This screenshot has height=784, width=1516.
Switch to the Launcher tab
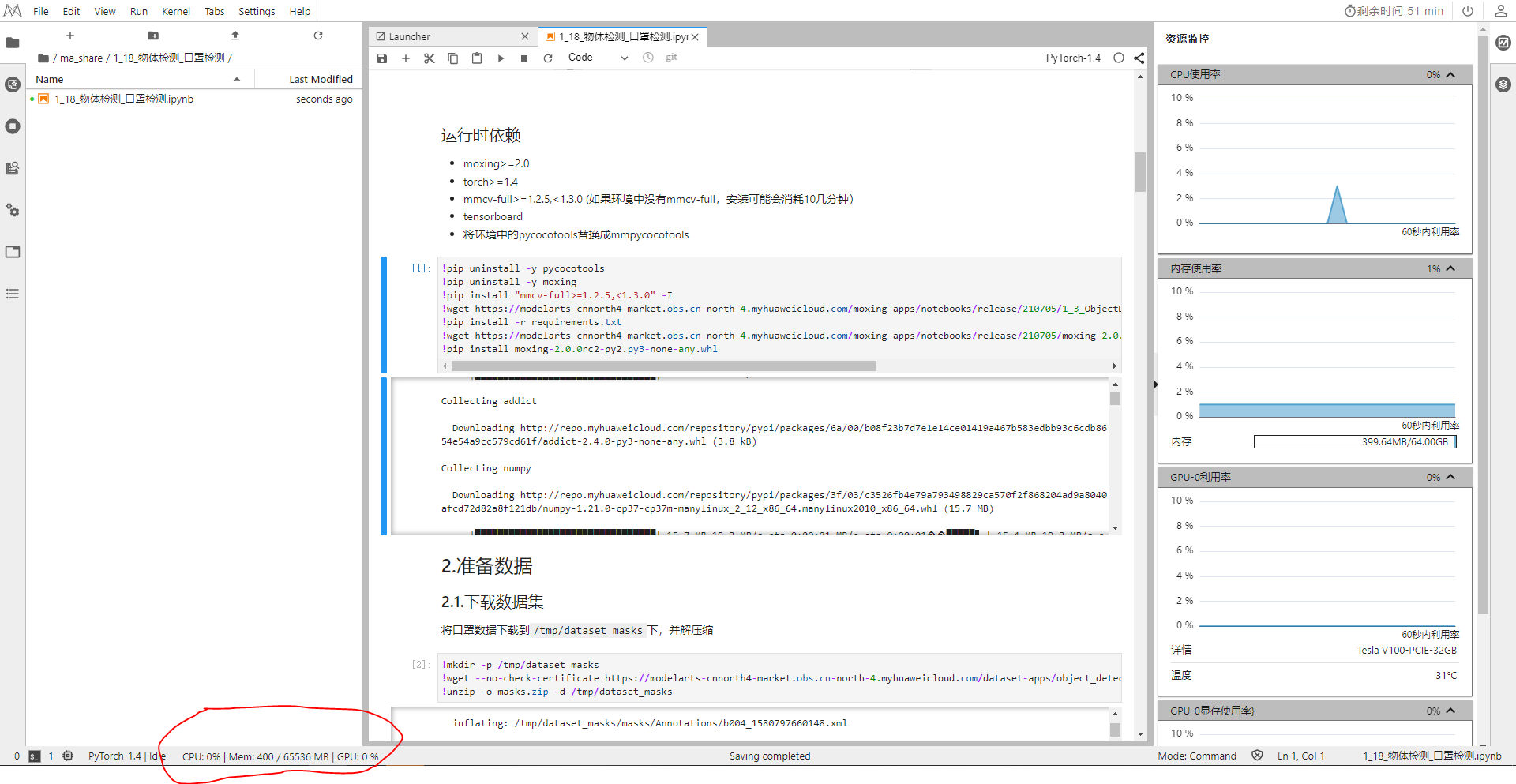452,37
